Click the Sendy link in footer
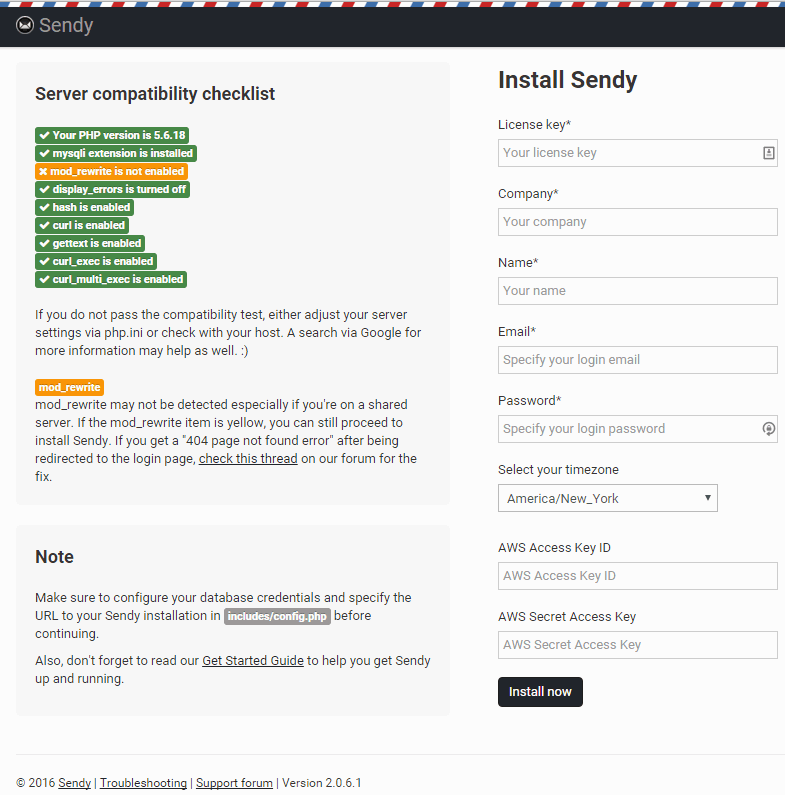785x795 pixels. point(75,783)
